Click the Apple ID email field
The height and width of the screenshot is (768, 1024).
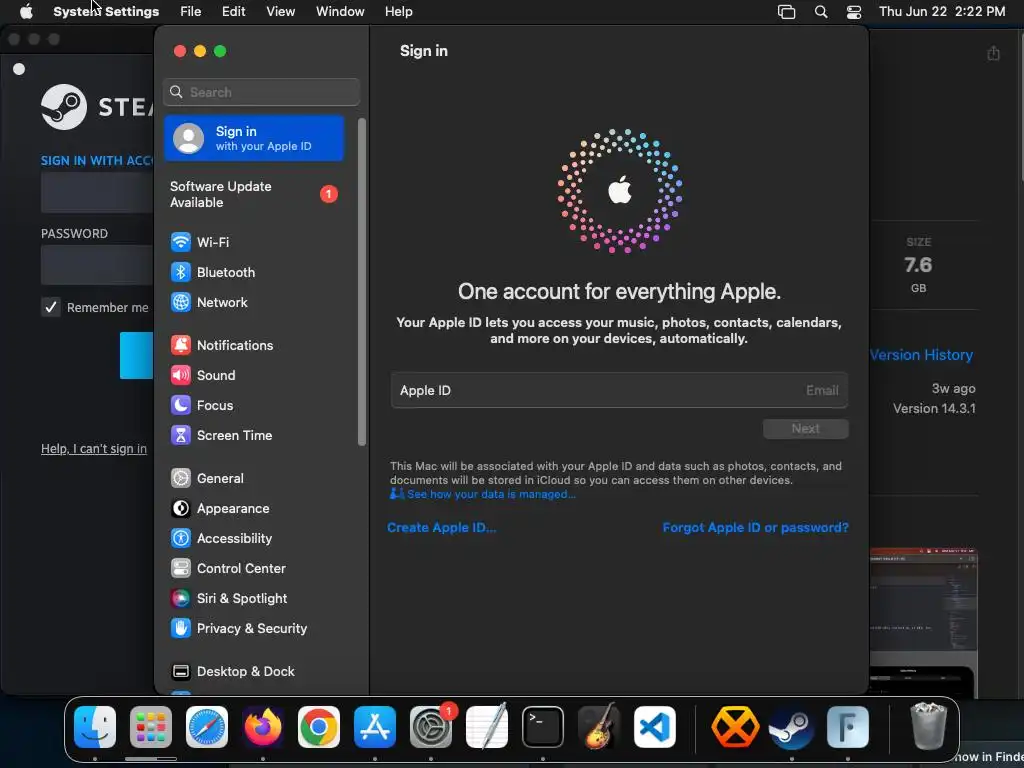point(619,391)
